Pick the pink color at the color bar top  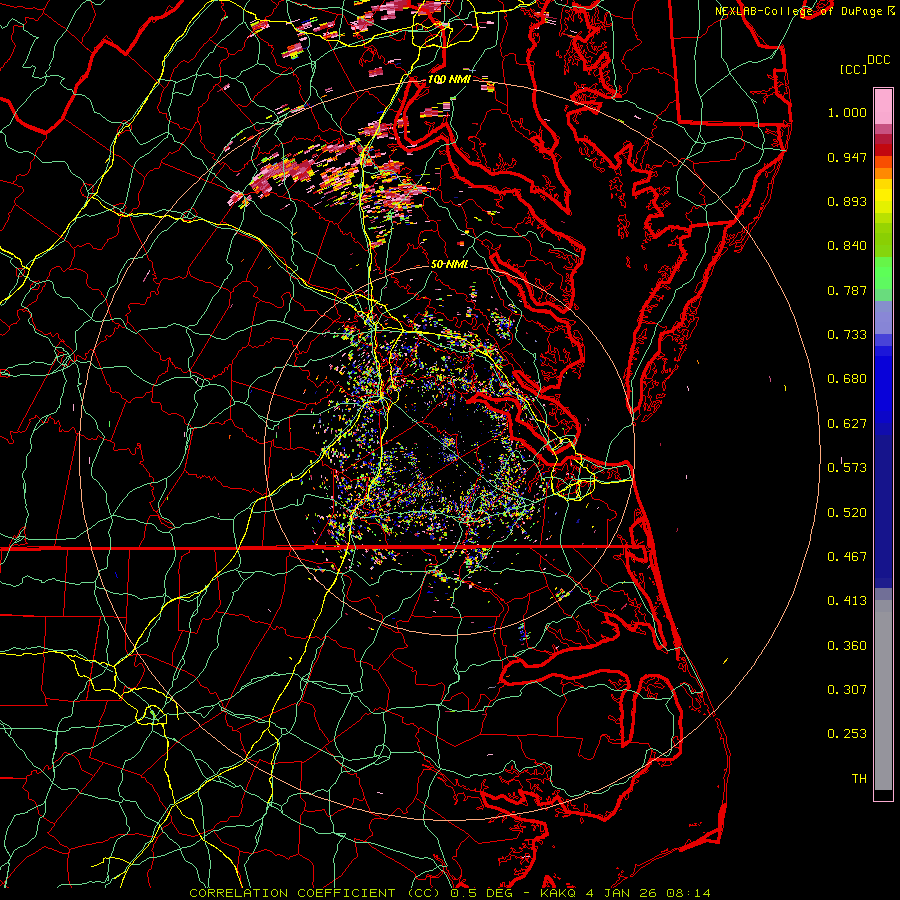[883, 105]
